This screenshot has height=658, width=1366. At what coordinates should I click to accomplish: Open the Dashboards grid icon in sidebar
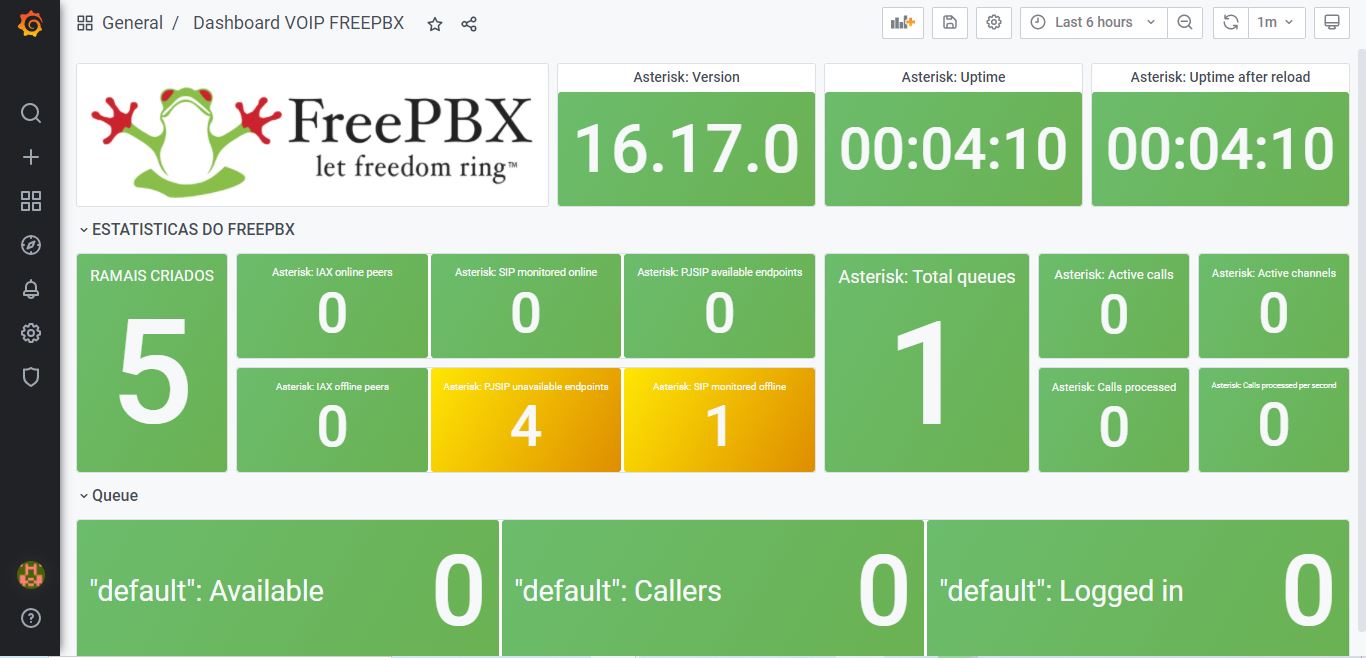click(31, 201)
